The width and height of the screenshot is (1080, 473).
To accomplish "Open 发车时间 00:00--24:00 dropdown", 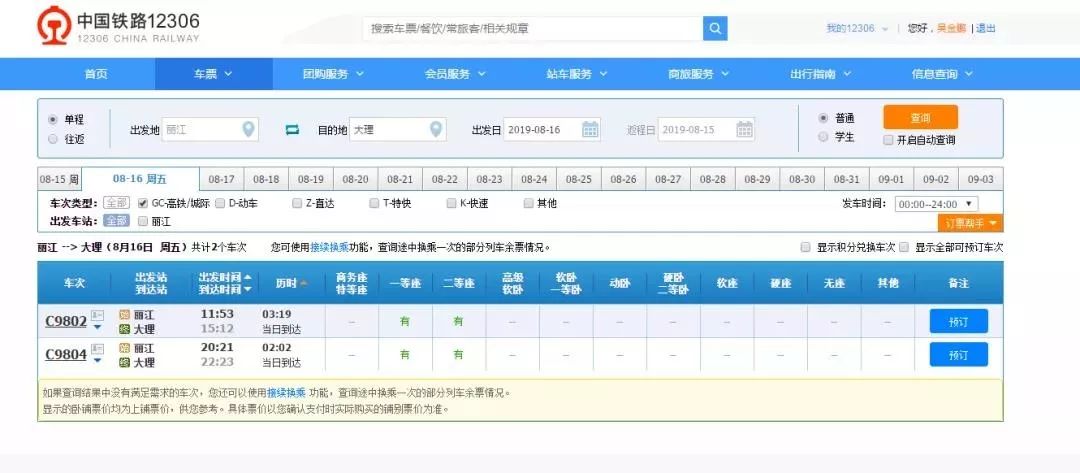I will click(x=935, y=204).
